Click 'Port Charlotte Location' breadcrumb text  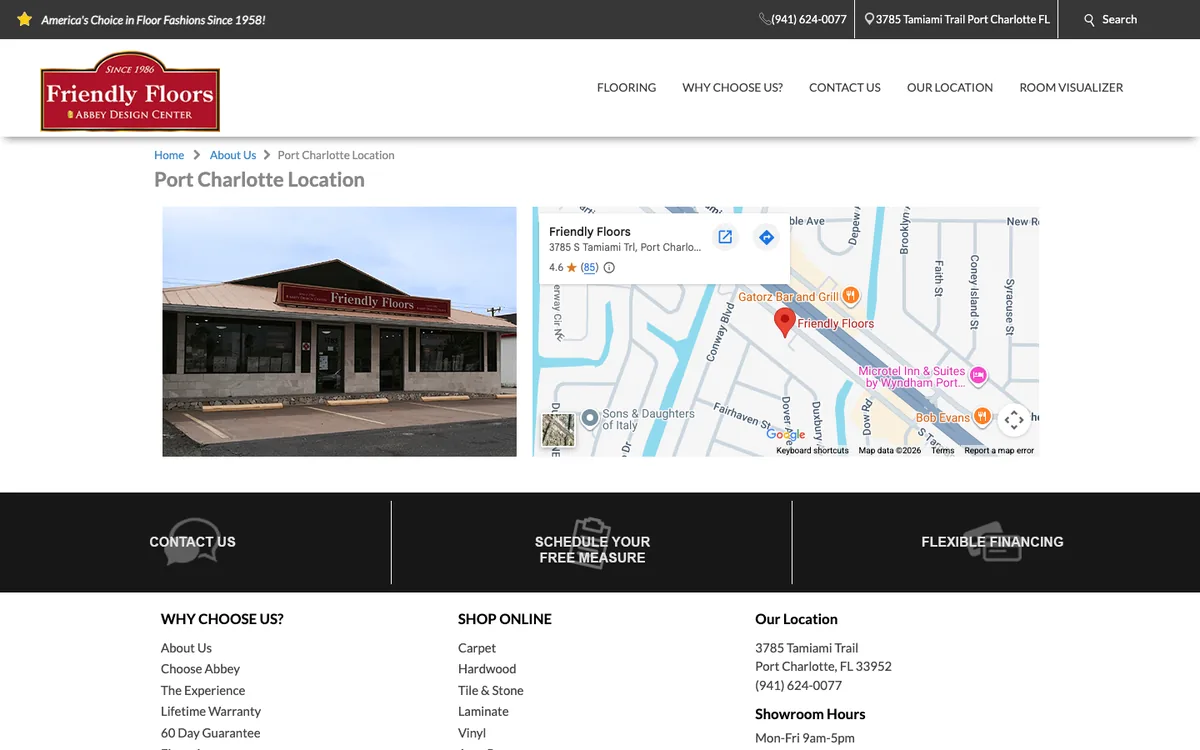336,155
